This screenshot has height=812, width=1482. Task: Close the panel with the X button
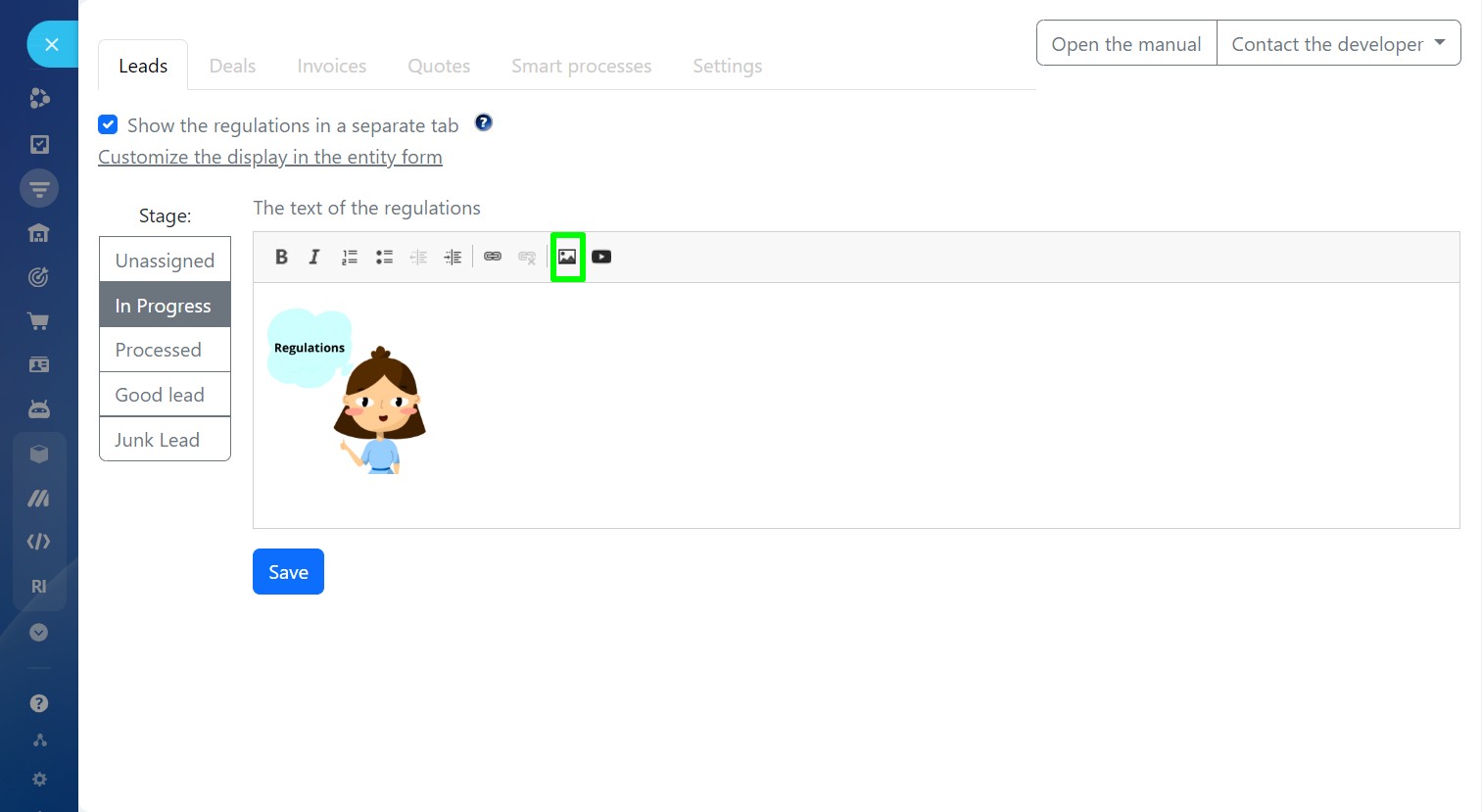tap(52, 45)
